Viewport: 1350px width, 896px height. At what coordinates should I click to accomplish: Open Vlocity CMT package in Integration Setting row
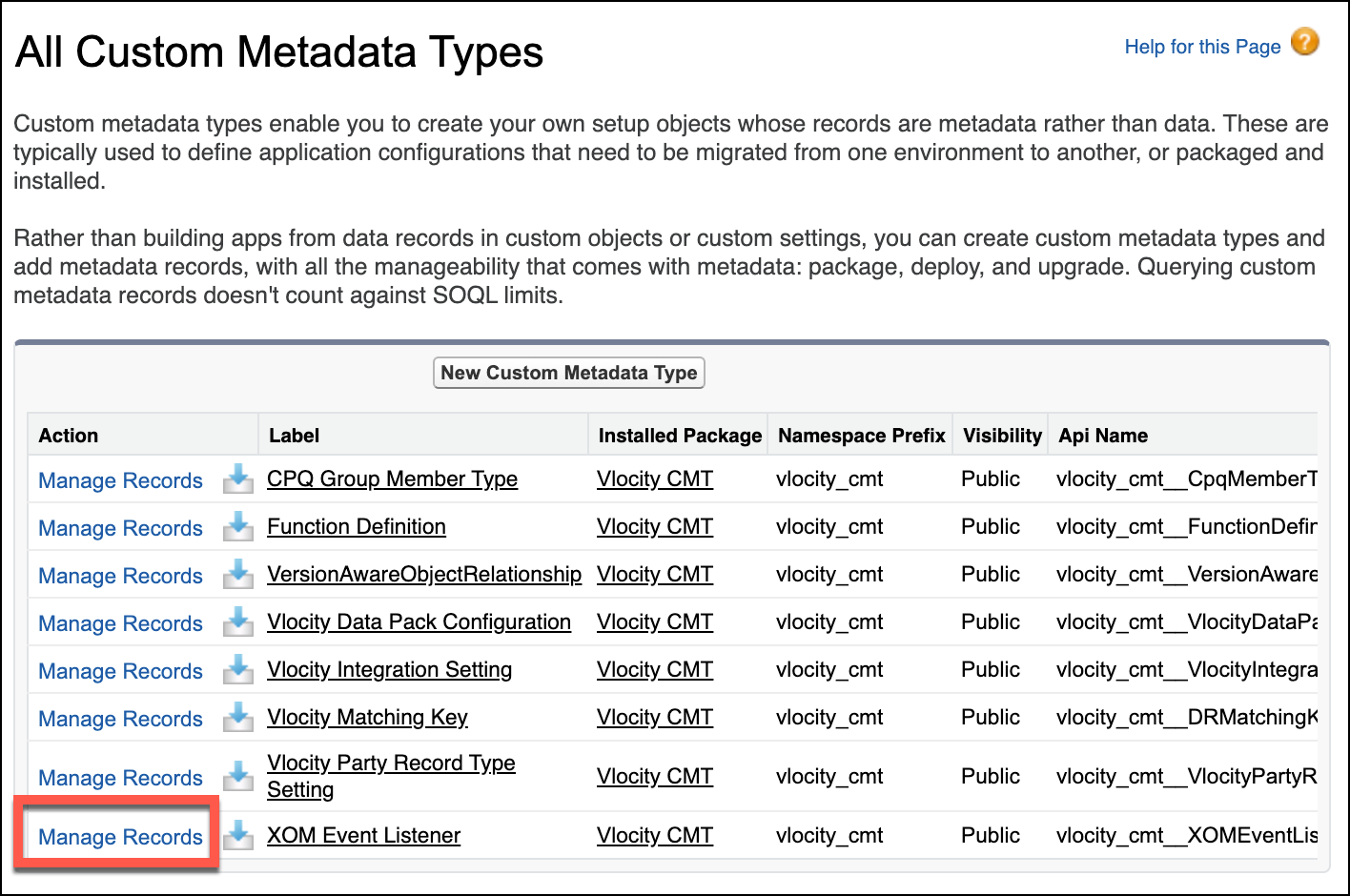(655, 669)
